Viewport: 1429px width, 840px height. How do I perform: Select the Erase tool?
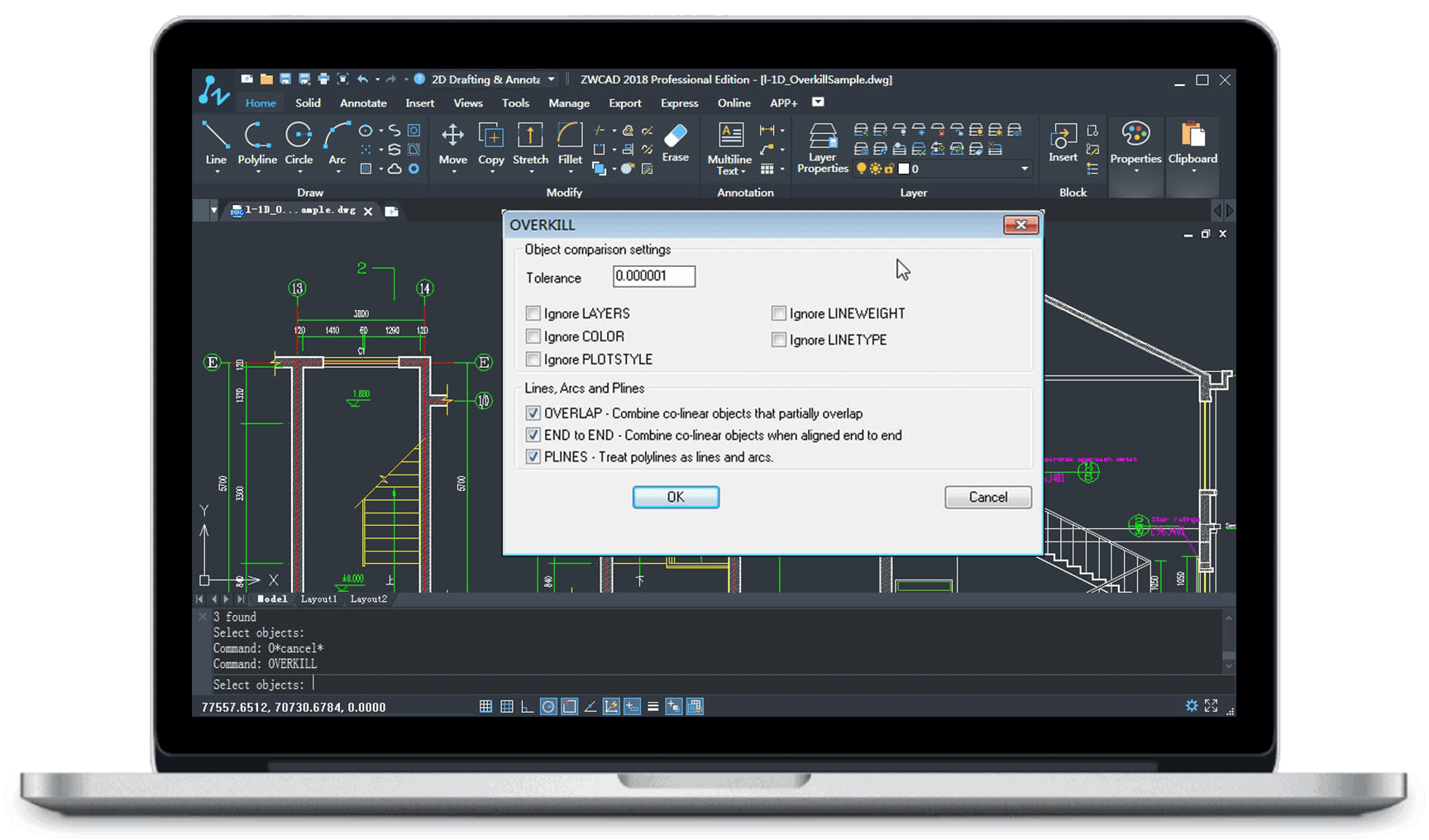tap(675, 142)
